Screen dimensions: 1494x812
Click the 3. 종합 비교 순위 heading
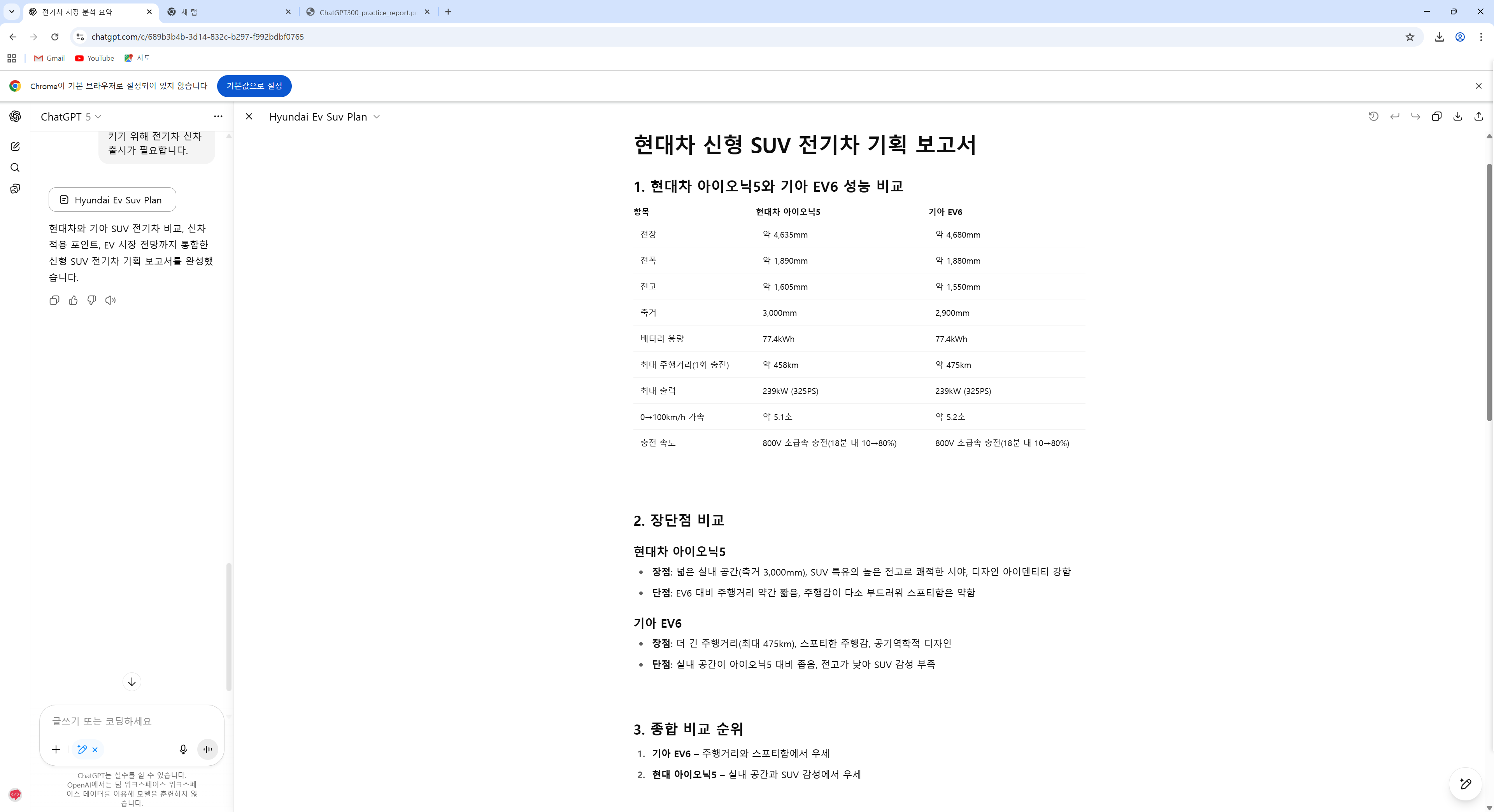[x=688, y=728]
